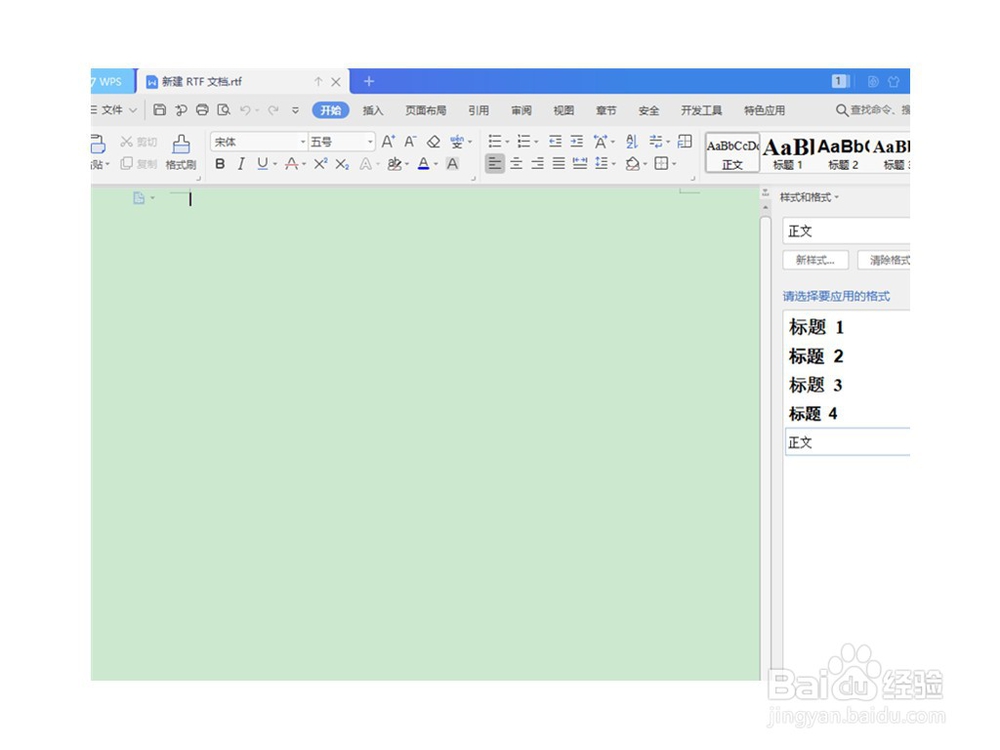This screenshot has height=750, width=1000.
Task: Switch to the 插入 ribbon tab
Action: [x=373, y=110]
